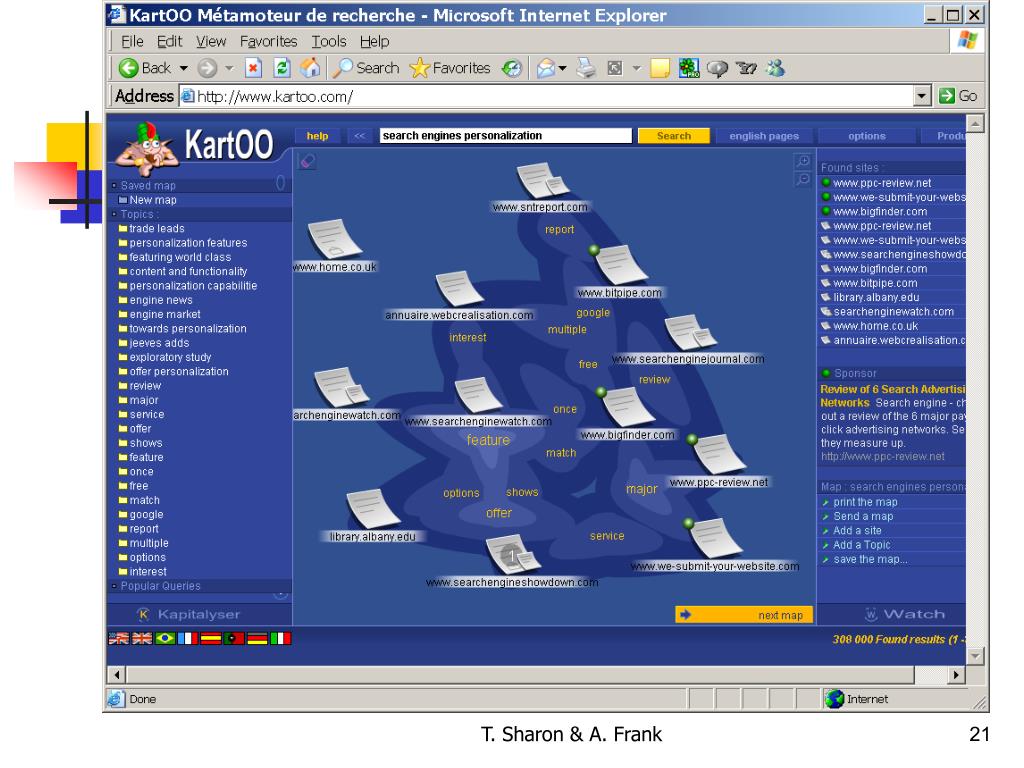1024x768 pixels.
Task: Select the Spanish flag language icon
Action: (211, 639)
